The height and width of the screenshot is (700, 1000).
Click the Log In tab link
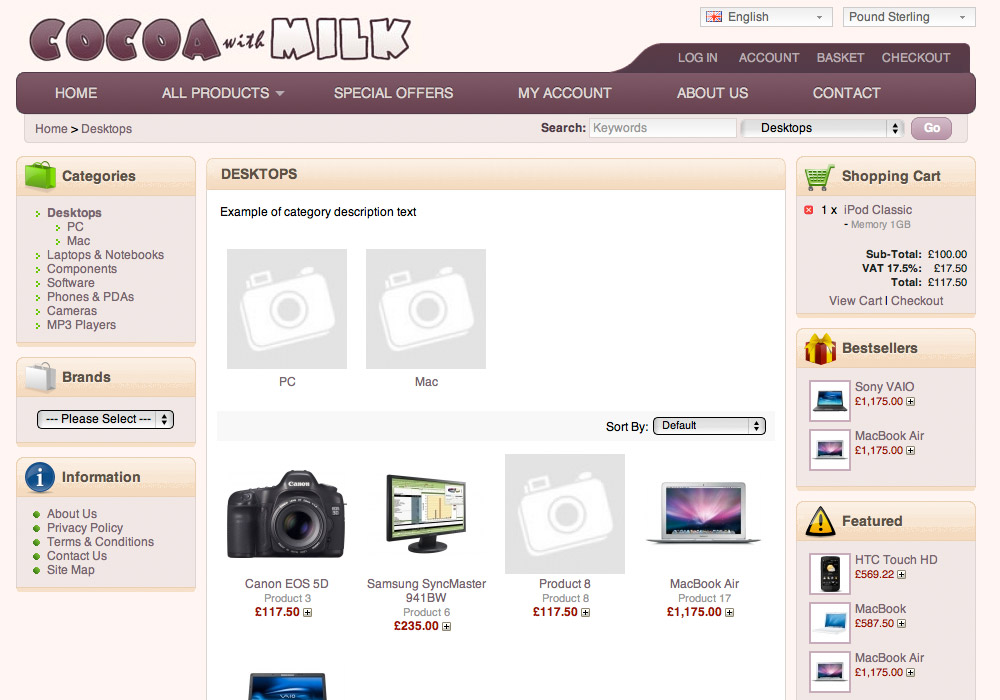pyautogui.click(x=698, y=58)
